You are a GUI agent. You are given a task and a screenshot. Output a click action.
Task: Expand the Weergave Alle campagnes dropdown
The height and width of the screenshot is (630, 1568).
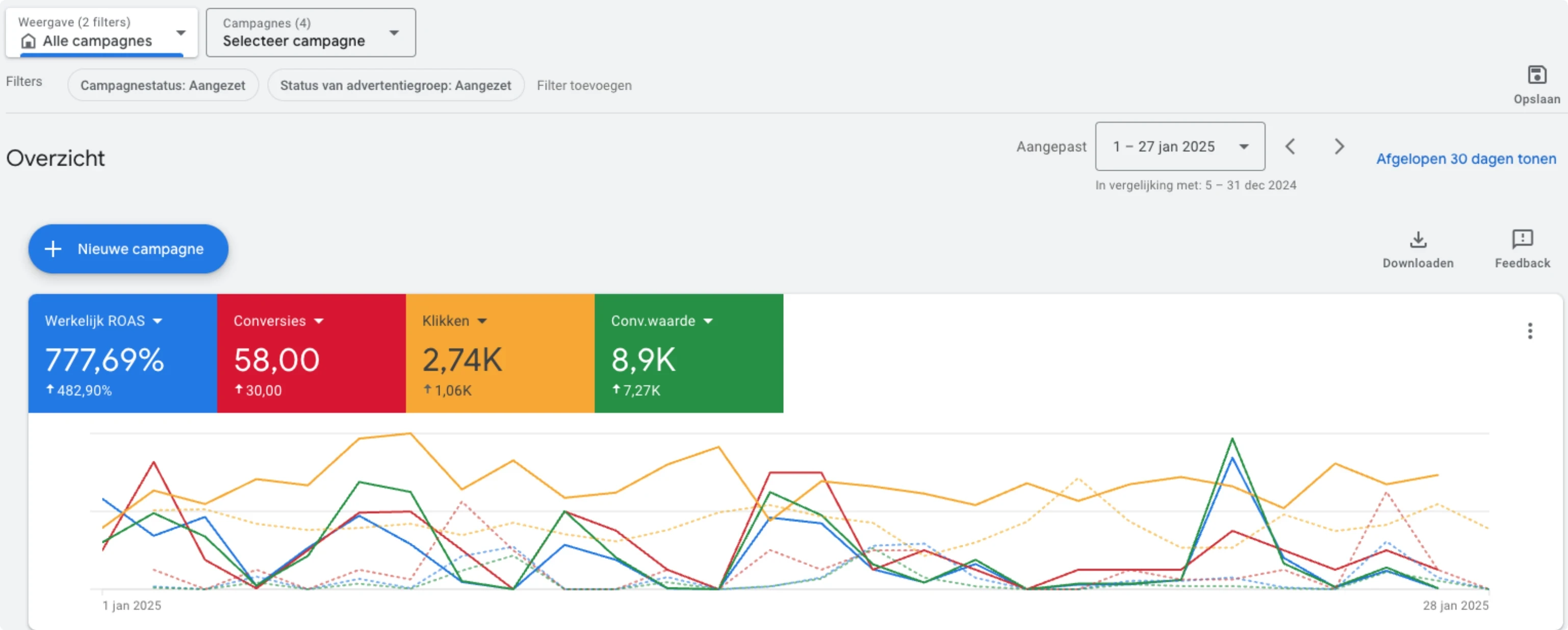tap(180, 33)
